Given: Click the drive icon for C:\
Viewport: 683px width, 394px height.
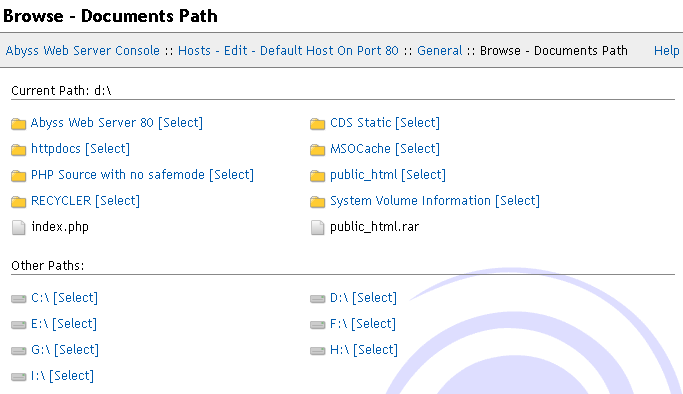Looking at the screenshot, I should pos(18,299).
